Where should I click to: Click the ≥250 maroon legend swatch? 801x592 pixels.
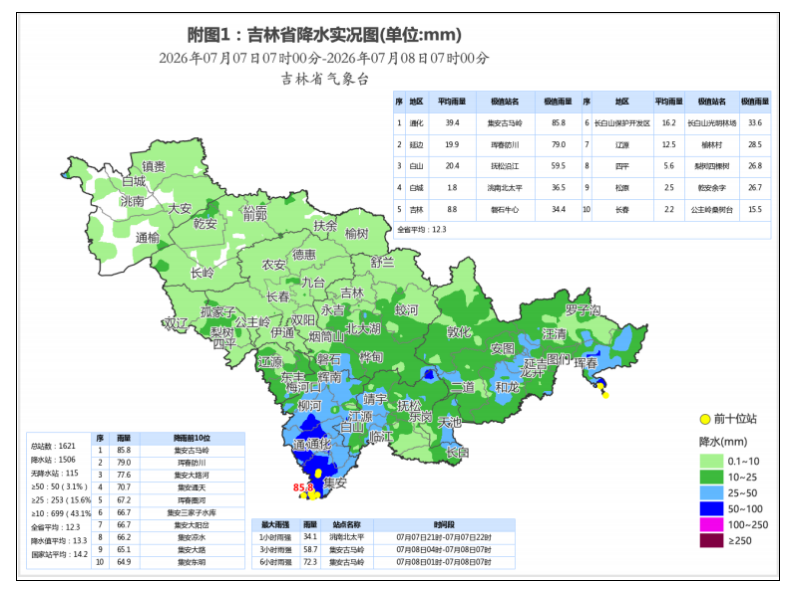pos(711,540)
